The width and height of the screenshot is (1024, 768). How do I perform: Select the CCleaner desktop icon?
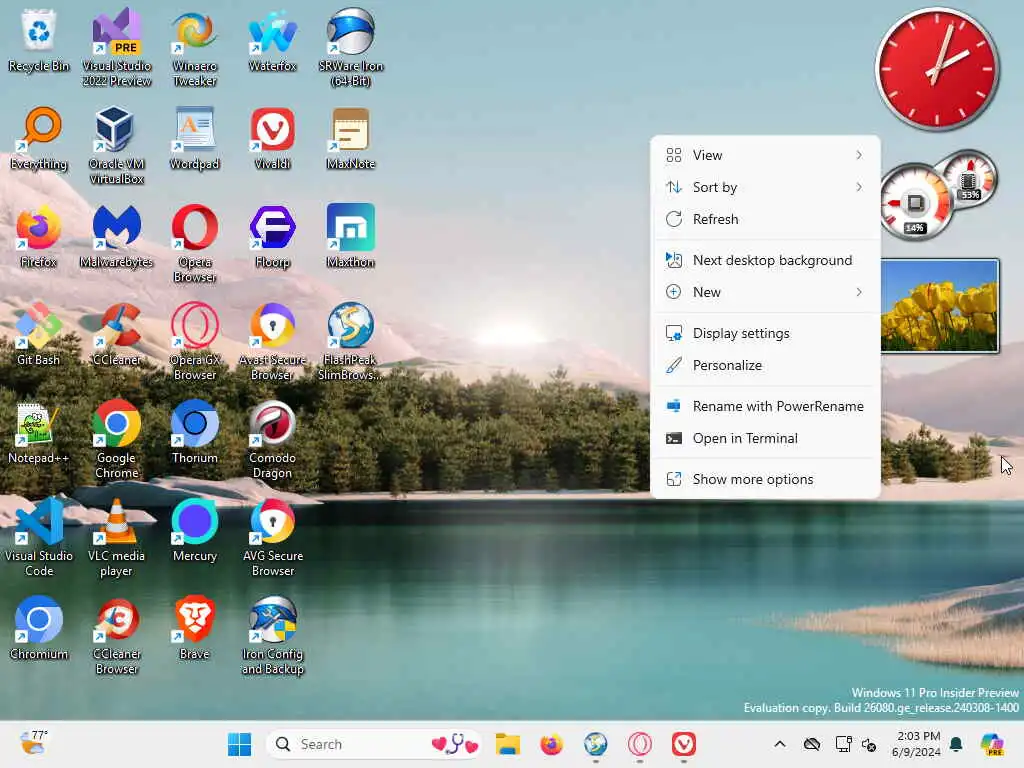pos(116,334)
